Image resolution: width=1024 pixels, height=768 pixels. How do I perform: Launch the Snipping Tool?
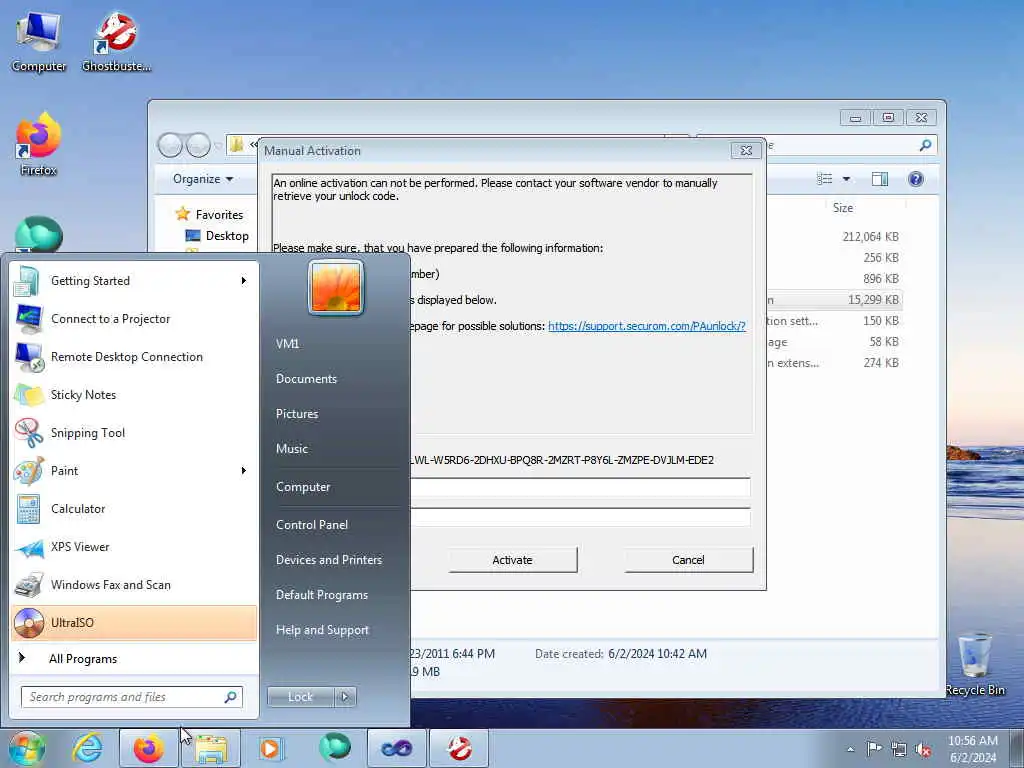tap(135, 432)
